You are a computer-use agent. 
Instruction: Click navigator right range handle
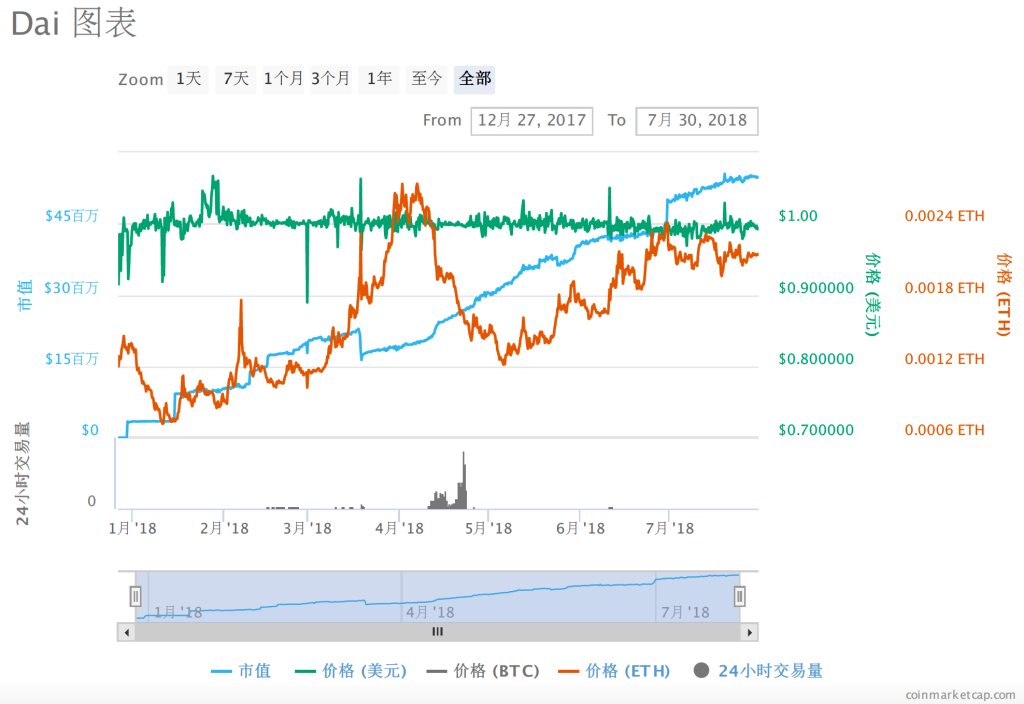coord(740,597)
